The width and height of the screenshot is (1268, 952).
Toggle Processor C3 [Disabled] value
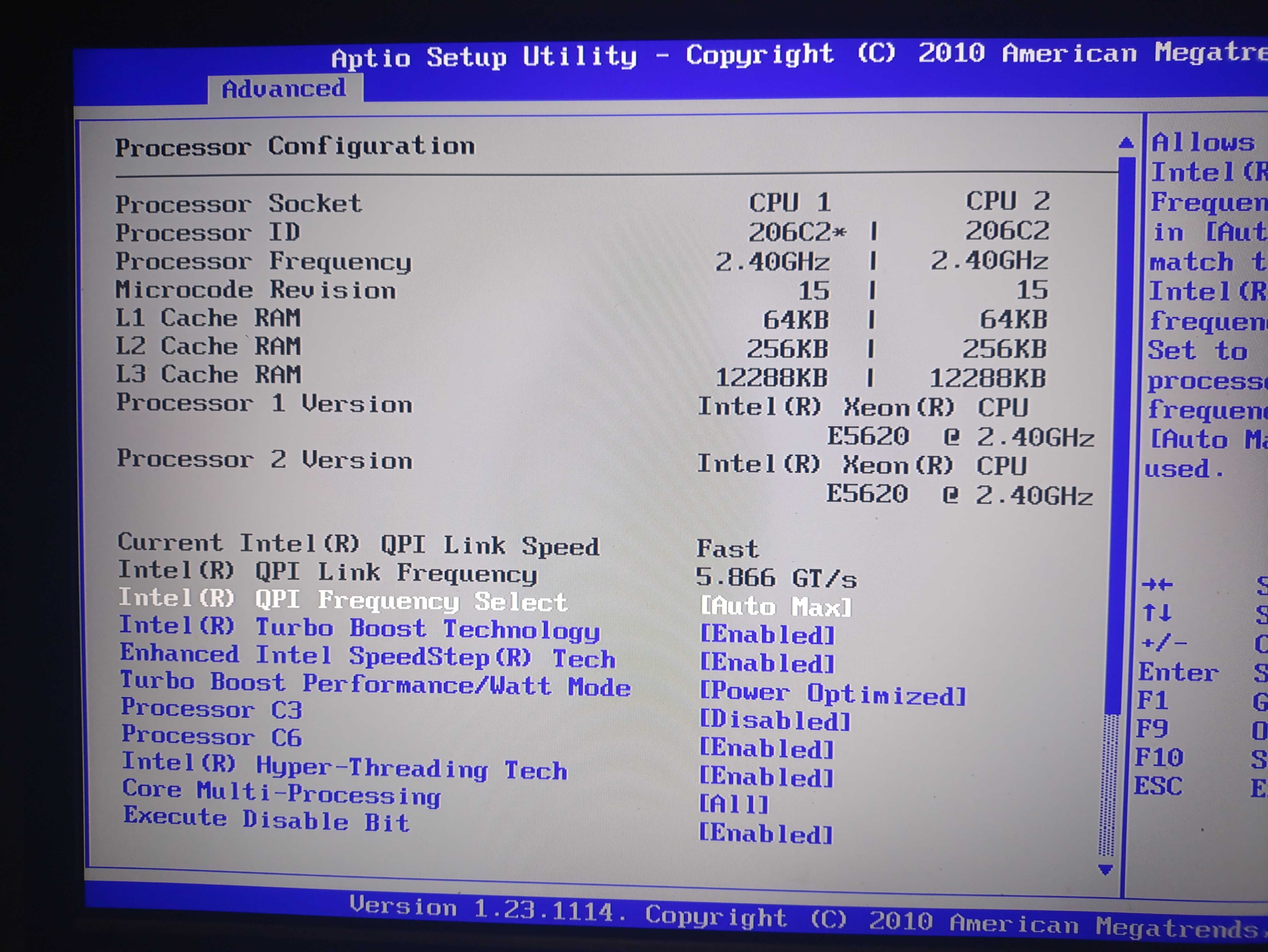tap(775, 721)
